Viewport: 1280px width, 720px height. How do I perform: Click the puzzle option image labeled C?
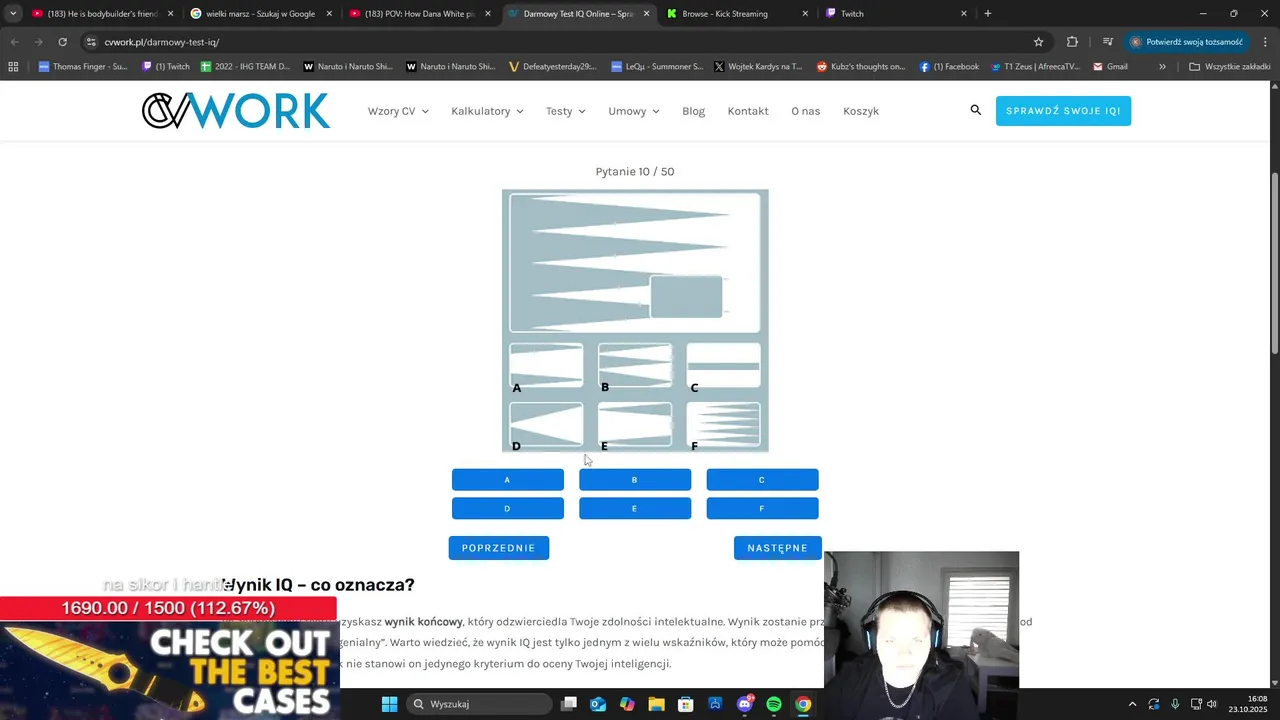(x=723, y=365)
